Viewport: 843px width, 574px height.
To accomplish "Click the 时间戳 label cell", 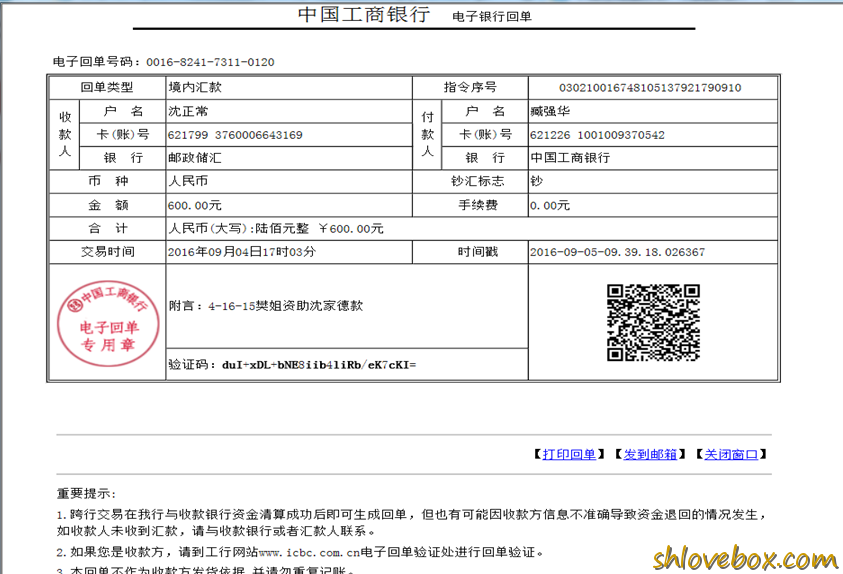I will [470, 252].
